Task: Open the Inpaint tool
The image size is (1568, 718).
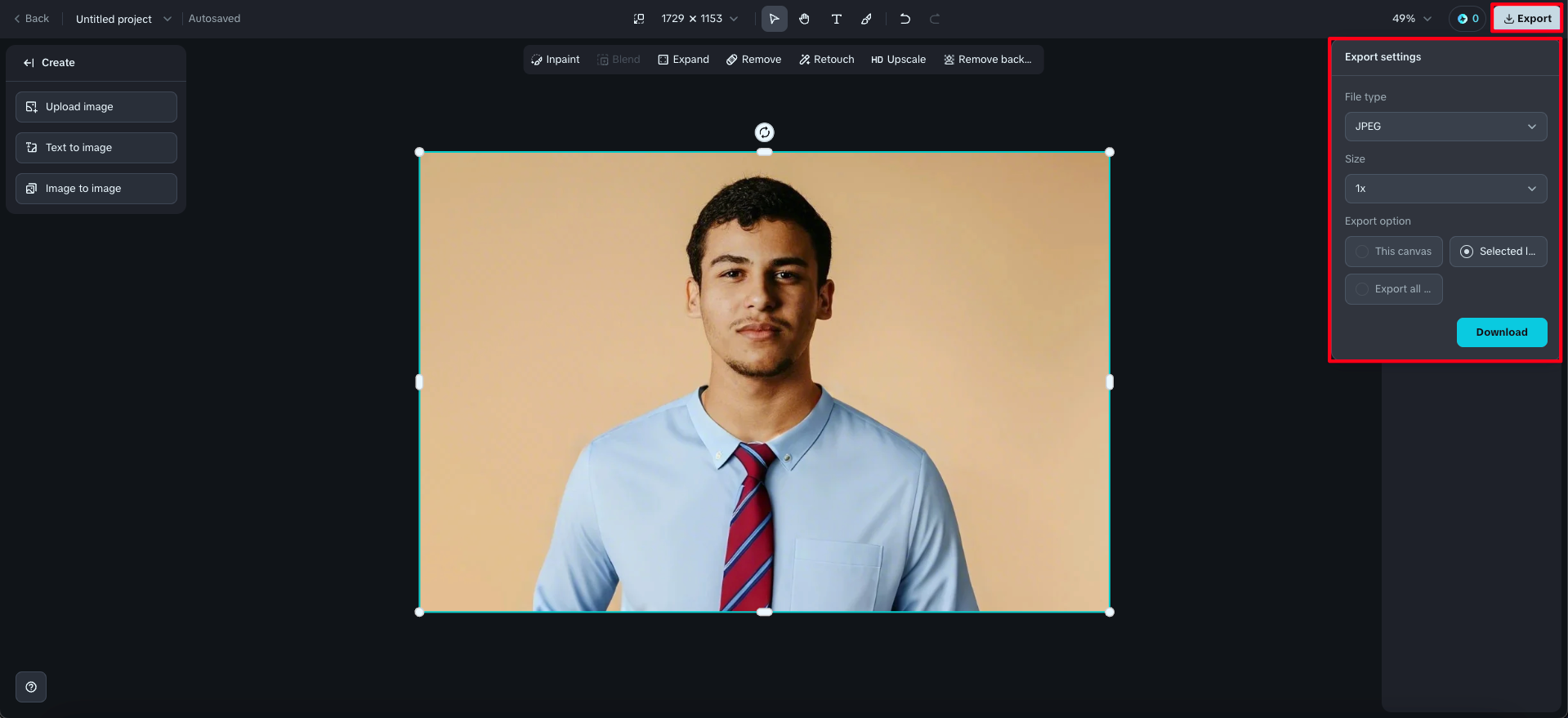Action: click(555, 60)
